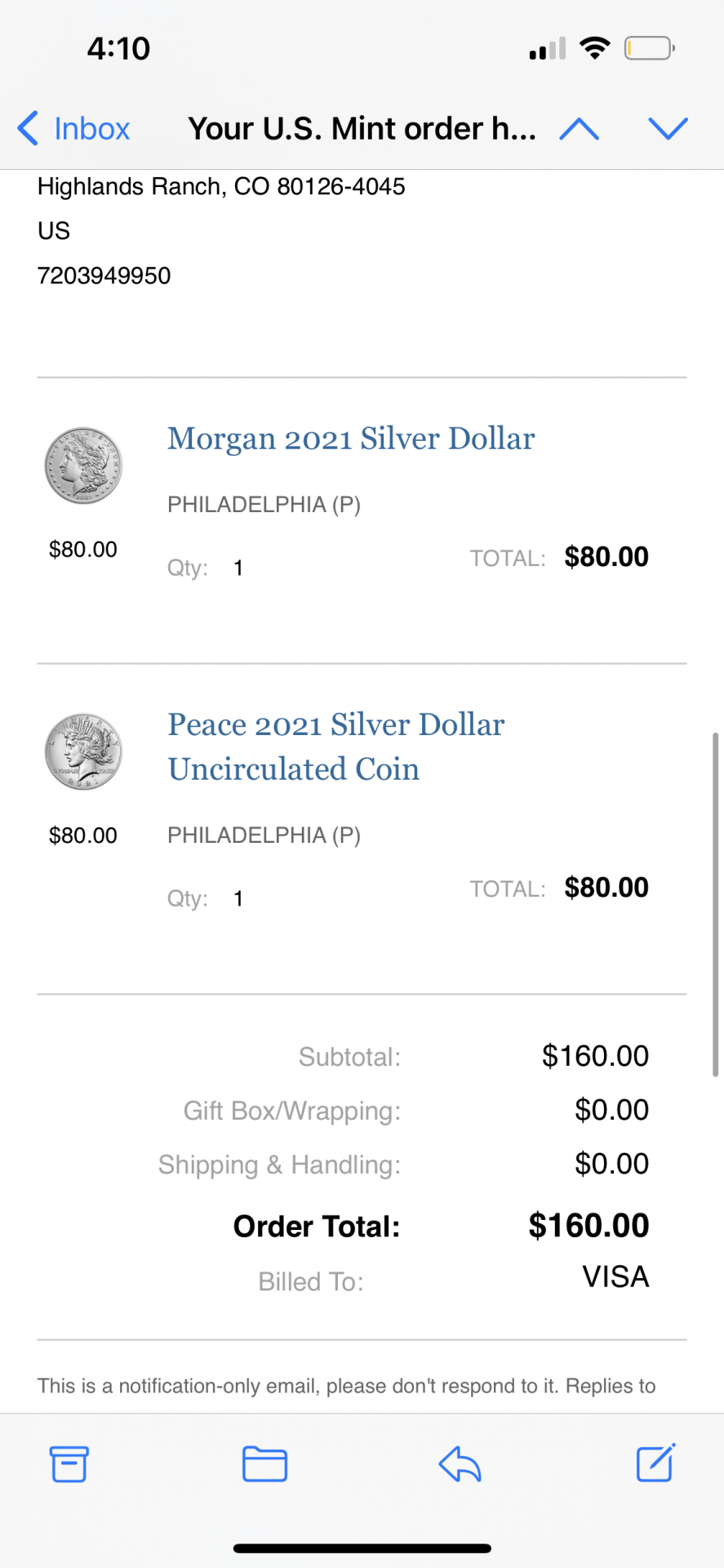Screen dimensions: 724x1568
Task: Click the vertical scrollbar indicator
Action: click(x=716, y=905)
